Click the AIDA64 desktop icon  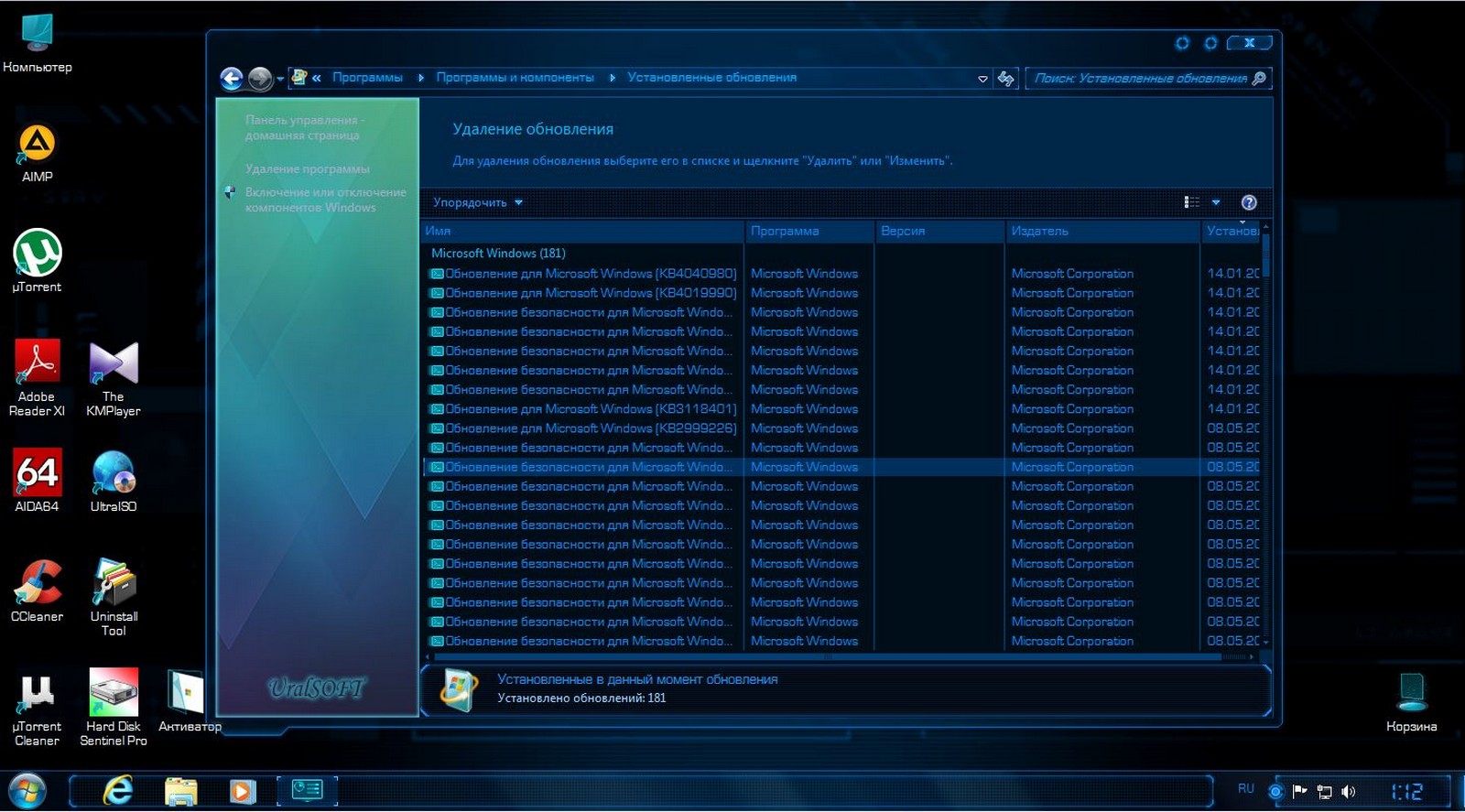click(x=37, y=480)
